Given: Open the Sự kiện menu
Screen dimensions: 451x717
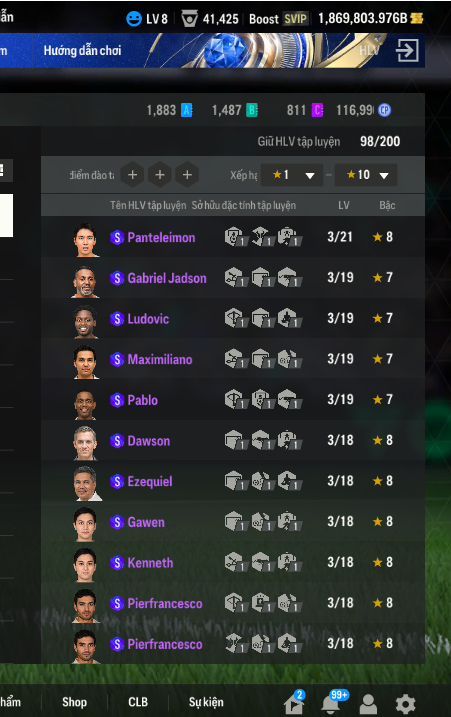Looking at the screenshot, I should click(x=206, y=702).
